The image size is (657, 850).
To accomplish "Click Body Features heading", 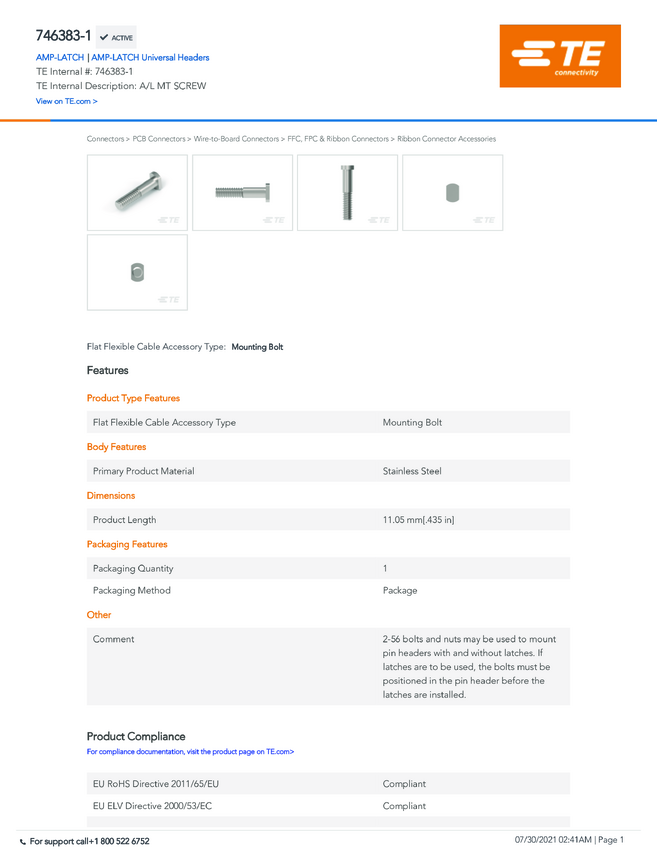I will tap(117, 447).
